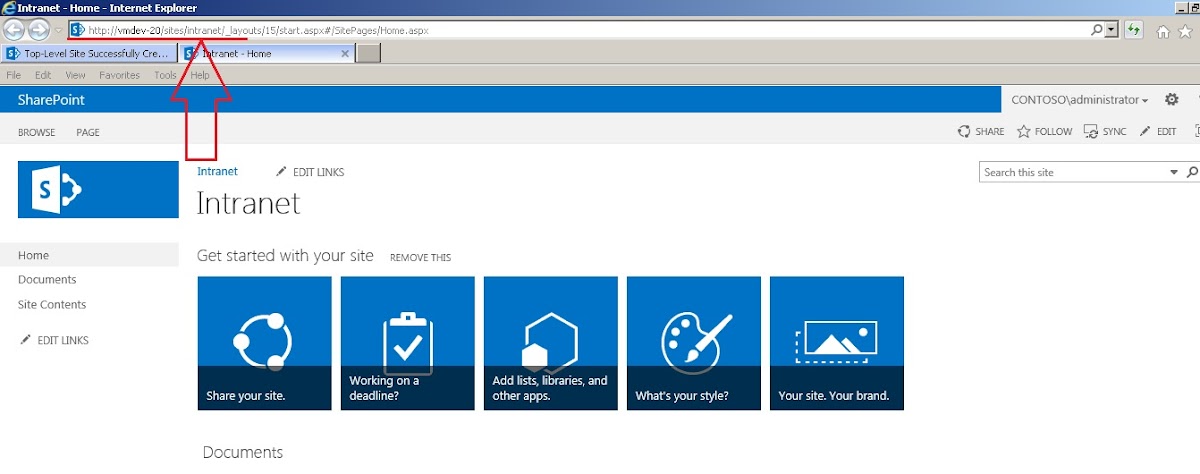Click the Internet Explorer title bar icon
The image size is (1200, 474).
tap(9, 8)
